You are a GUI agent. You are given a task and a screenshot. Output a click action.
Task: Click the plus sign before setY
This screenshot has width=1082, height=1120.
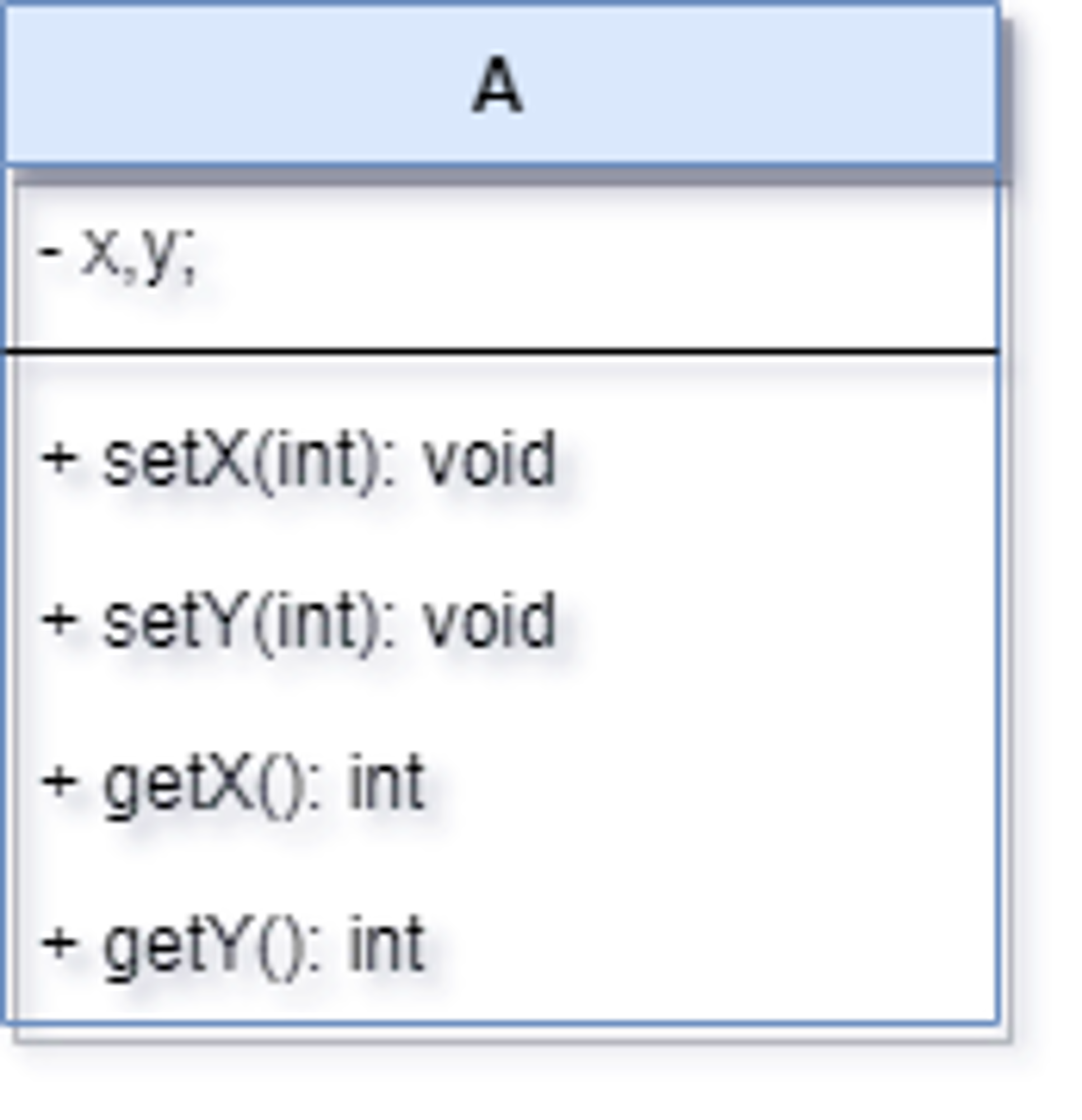point(59,621)
